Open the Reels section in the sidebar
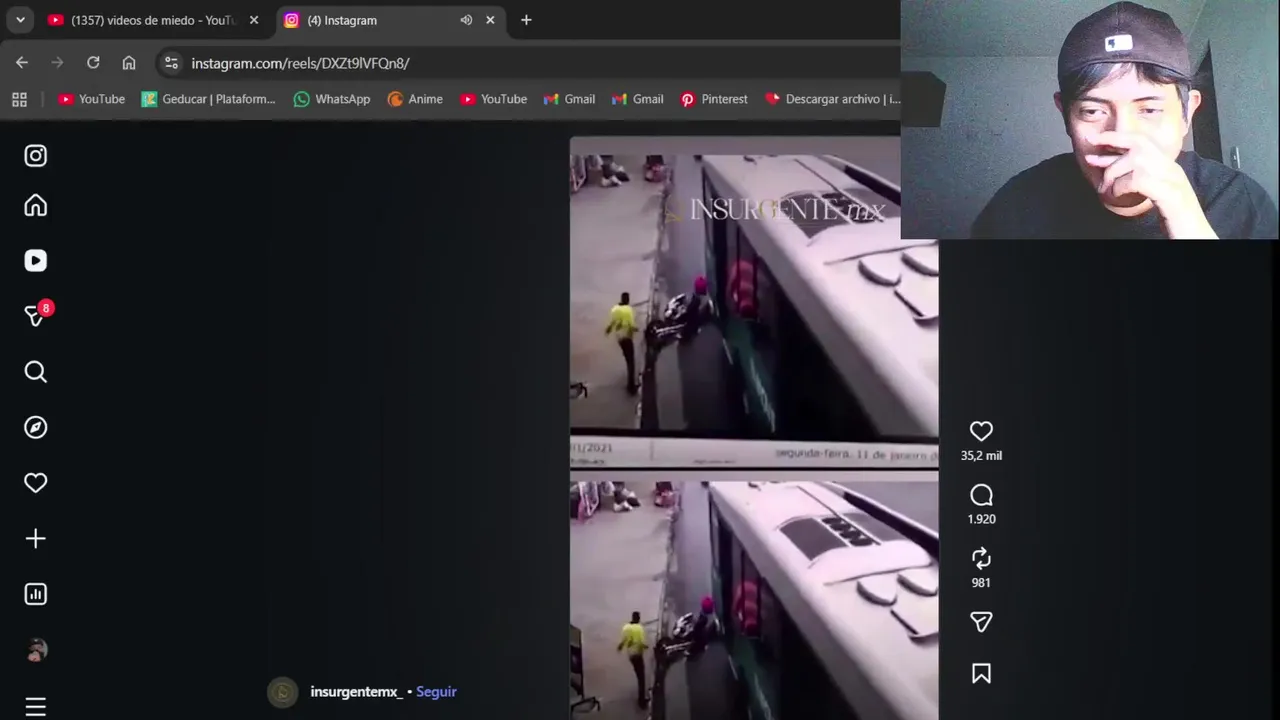This screenshot has width=1280, height=720. [36, 261]
